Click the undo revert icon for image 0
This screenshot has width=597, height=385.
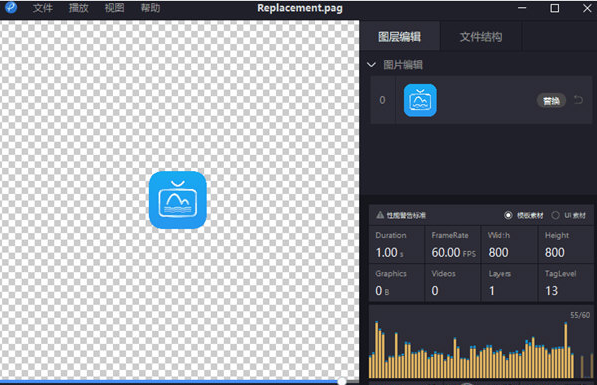[x=578, y=100]
